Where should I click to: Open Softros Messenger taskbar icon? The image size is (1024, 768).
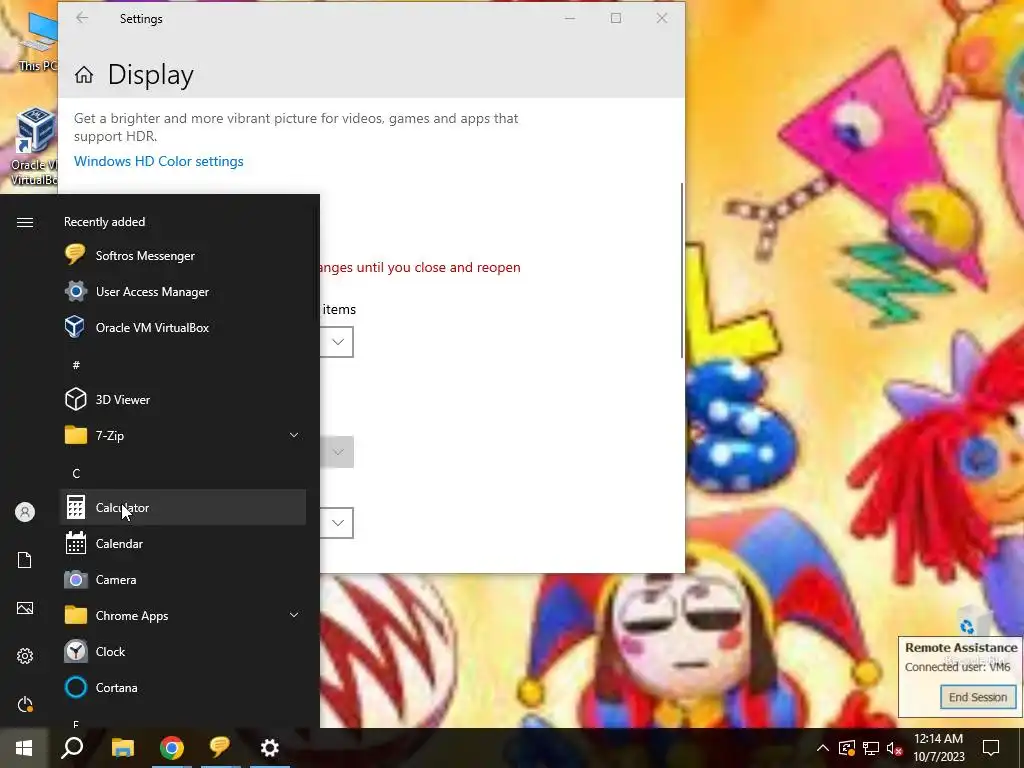(220, 748)
